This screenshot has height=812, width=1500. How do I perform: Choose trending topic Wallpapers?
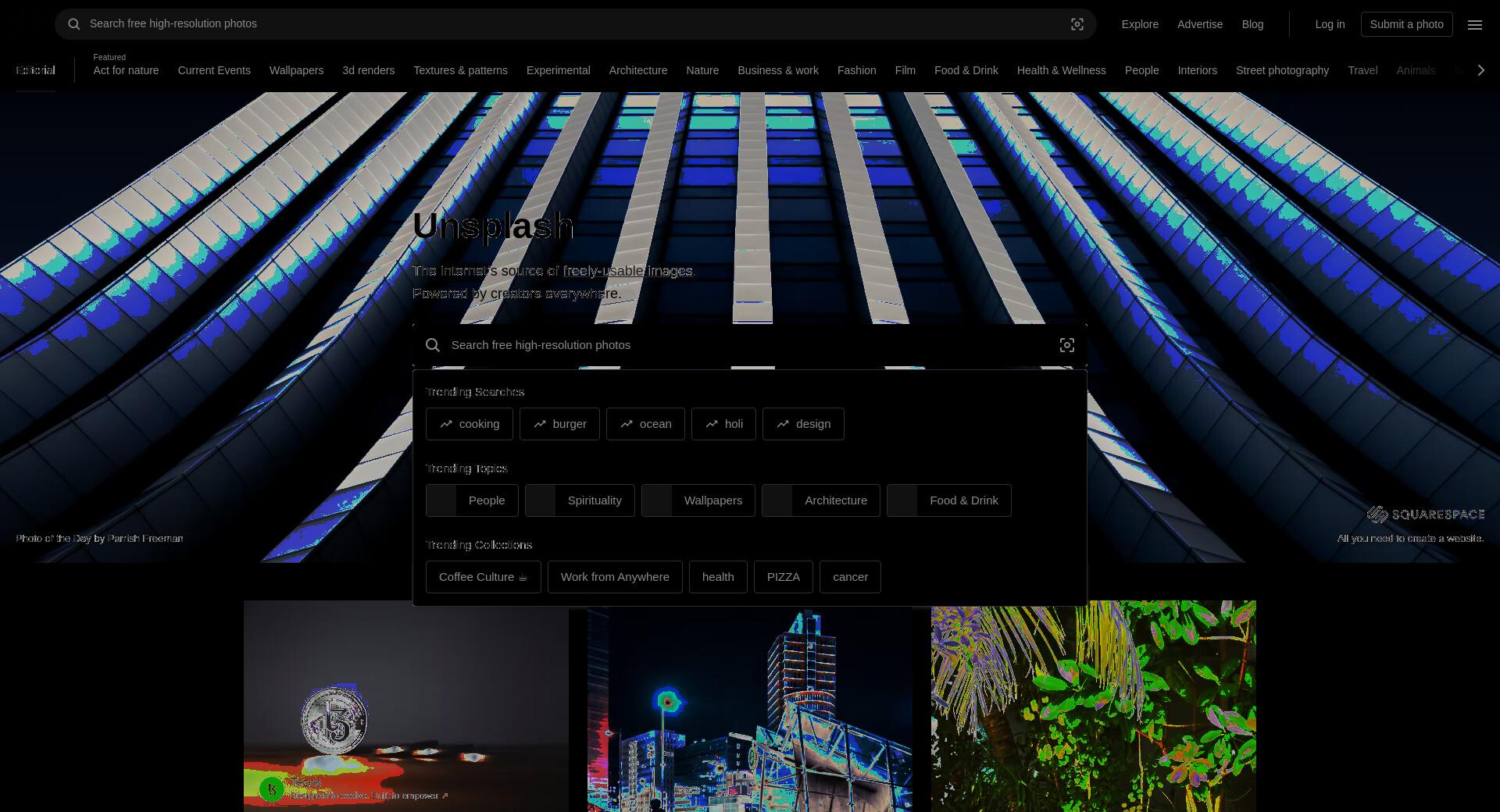pyautogui.click(x=698, y=500)
